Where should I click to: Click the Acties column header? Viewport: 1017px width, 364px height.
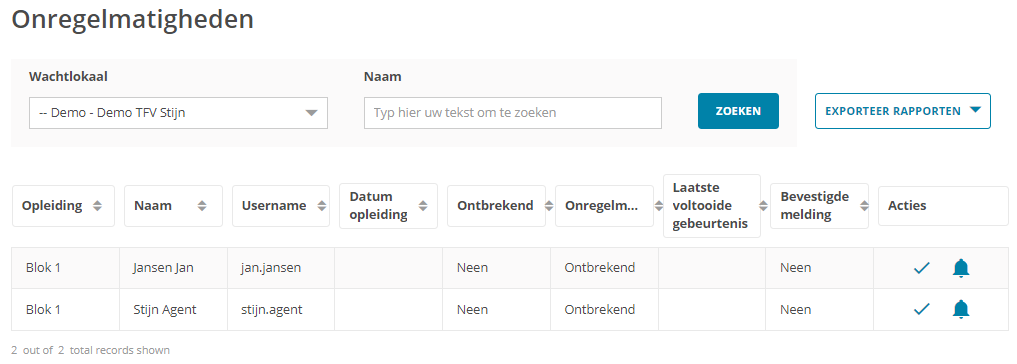(x=943, y=206)
